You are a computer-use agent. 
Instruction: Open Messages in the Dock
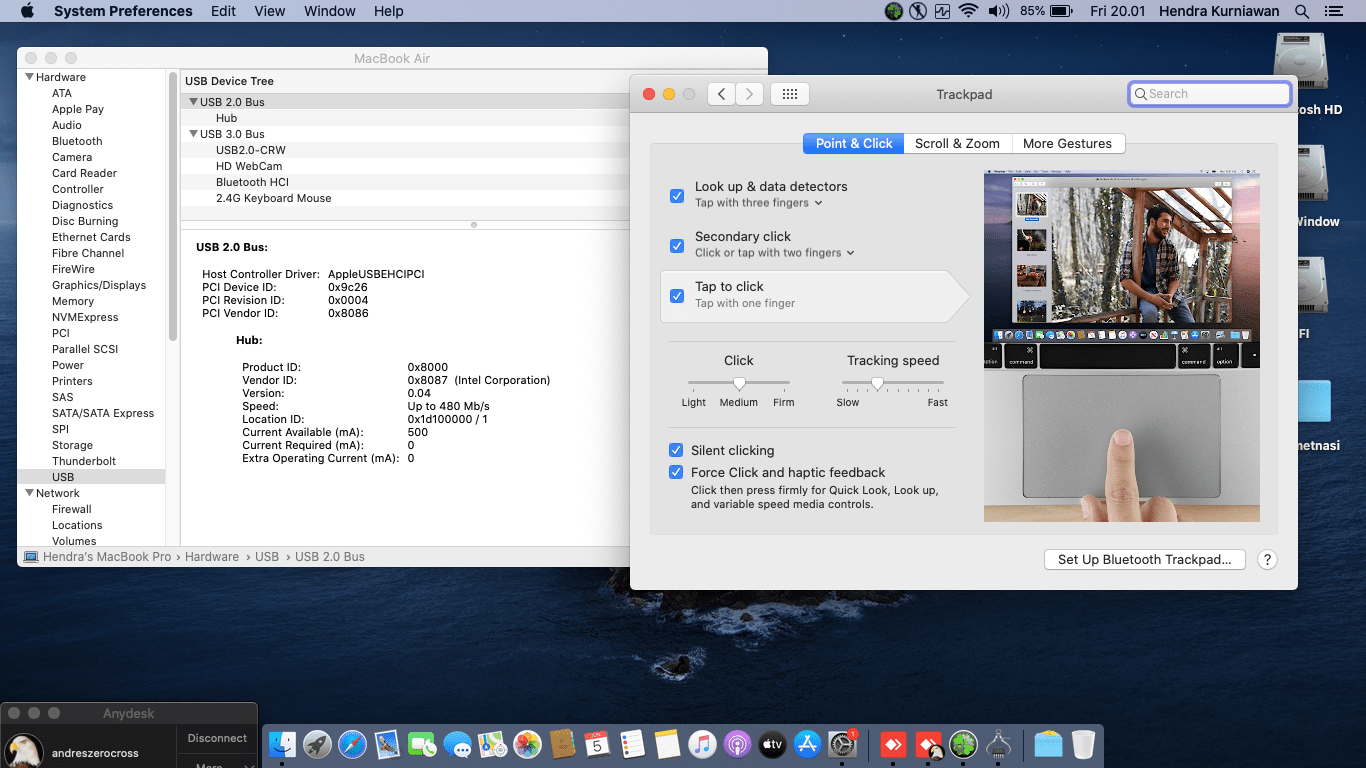click(458, 744)
